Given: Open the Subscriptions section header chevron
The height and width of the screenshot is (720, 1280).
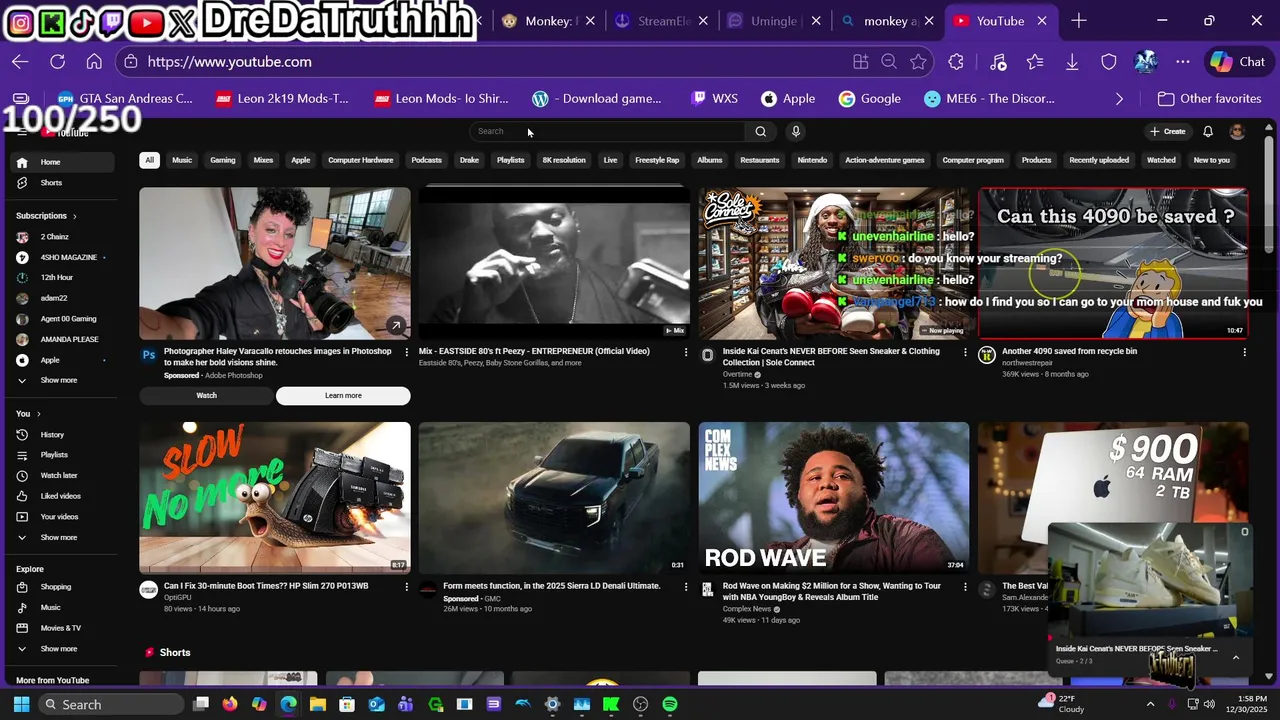Looking at the screenshot, I should [x=74, y=216].
